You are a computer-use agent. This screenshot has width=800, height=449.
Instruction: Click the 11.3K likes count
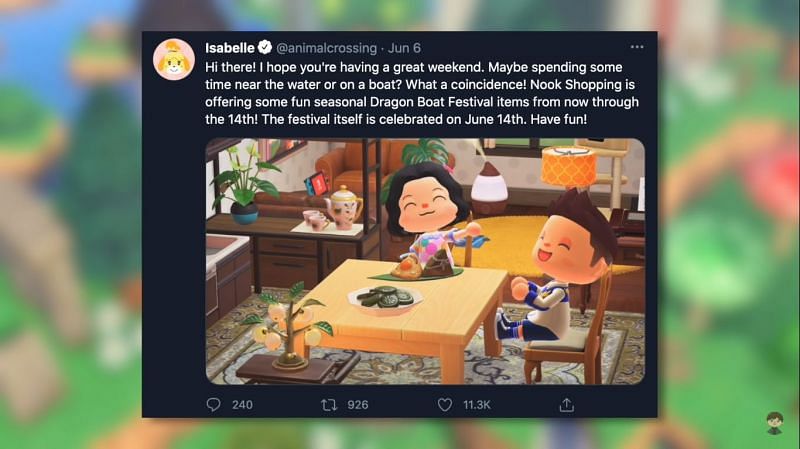pos(477,405)
